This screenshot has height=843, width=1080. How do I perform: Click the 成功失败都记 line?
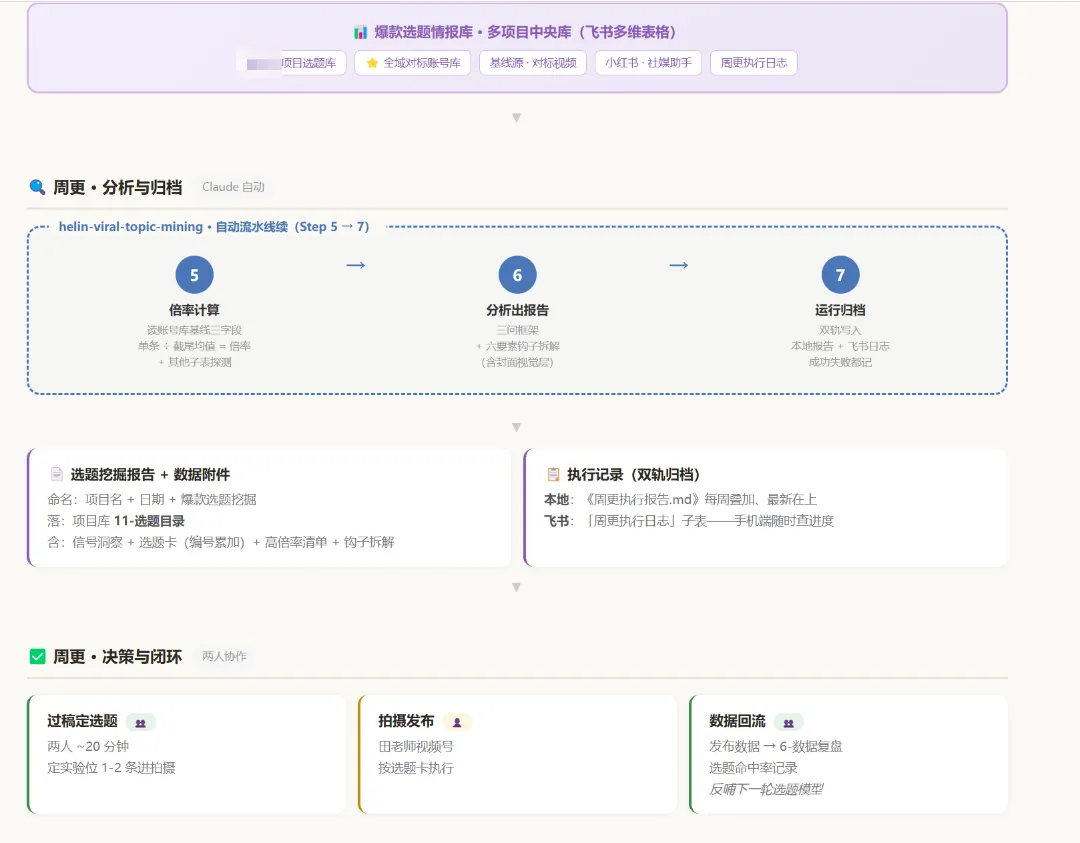840,362
